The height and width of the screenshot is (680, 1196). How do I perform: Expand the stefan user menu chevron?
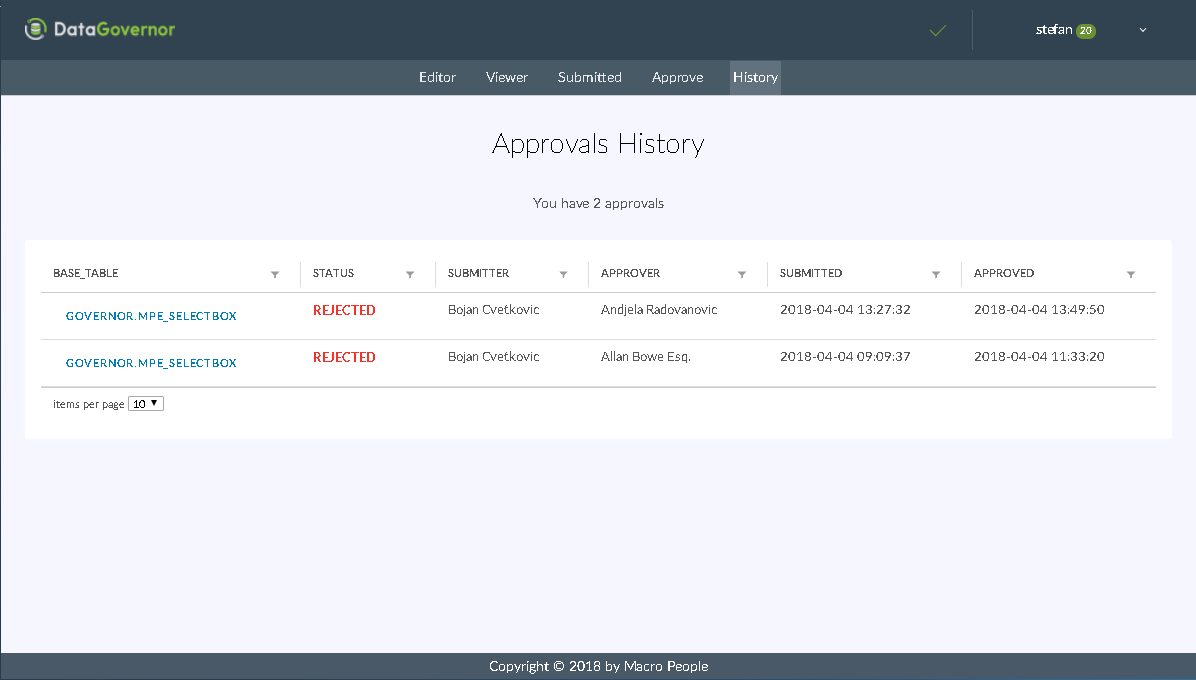click(1143, 30)
